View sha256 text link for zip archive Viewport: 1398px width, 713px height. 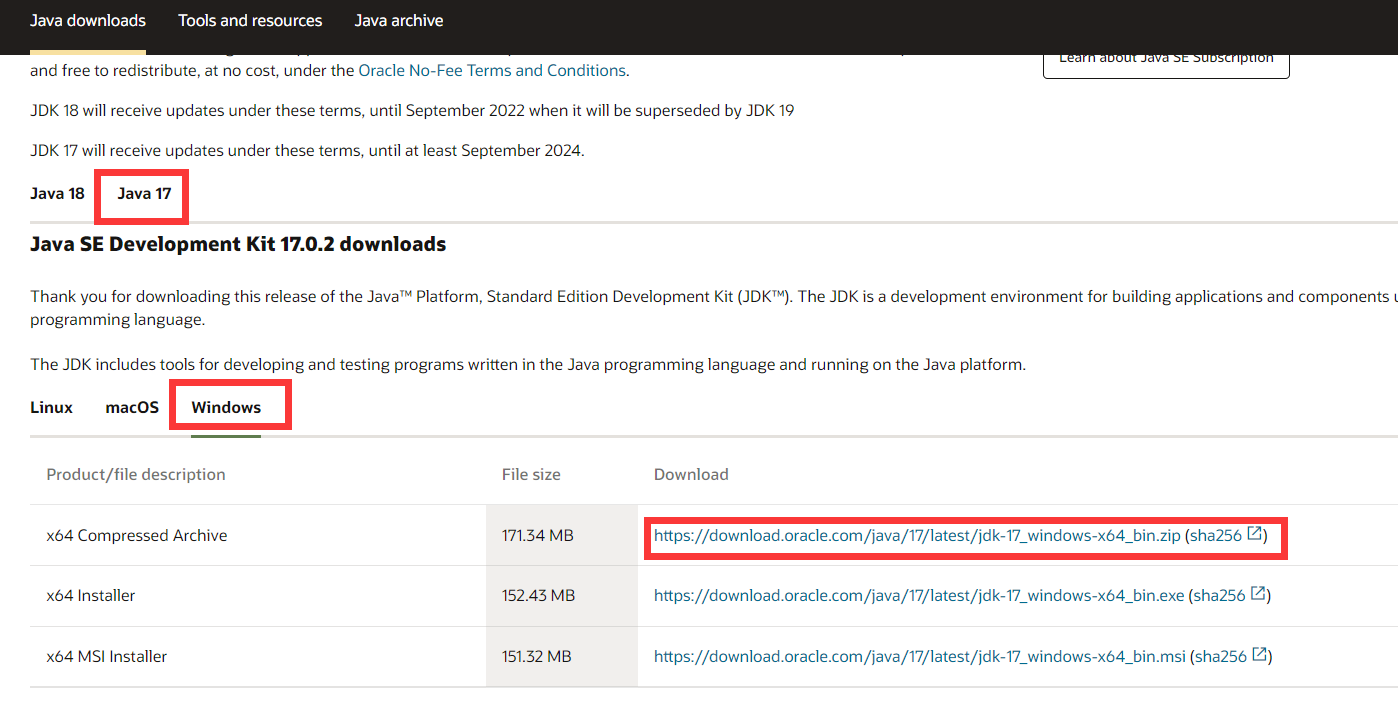[x=1215, y=536]
